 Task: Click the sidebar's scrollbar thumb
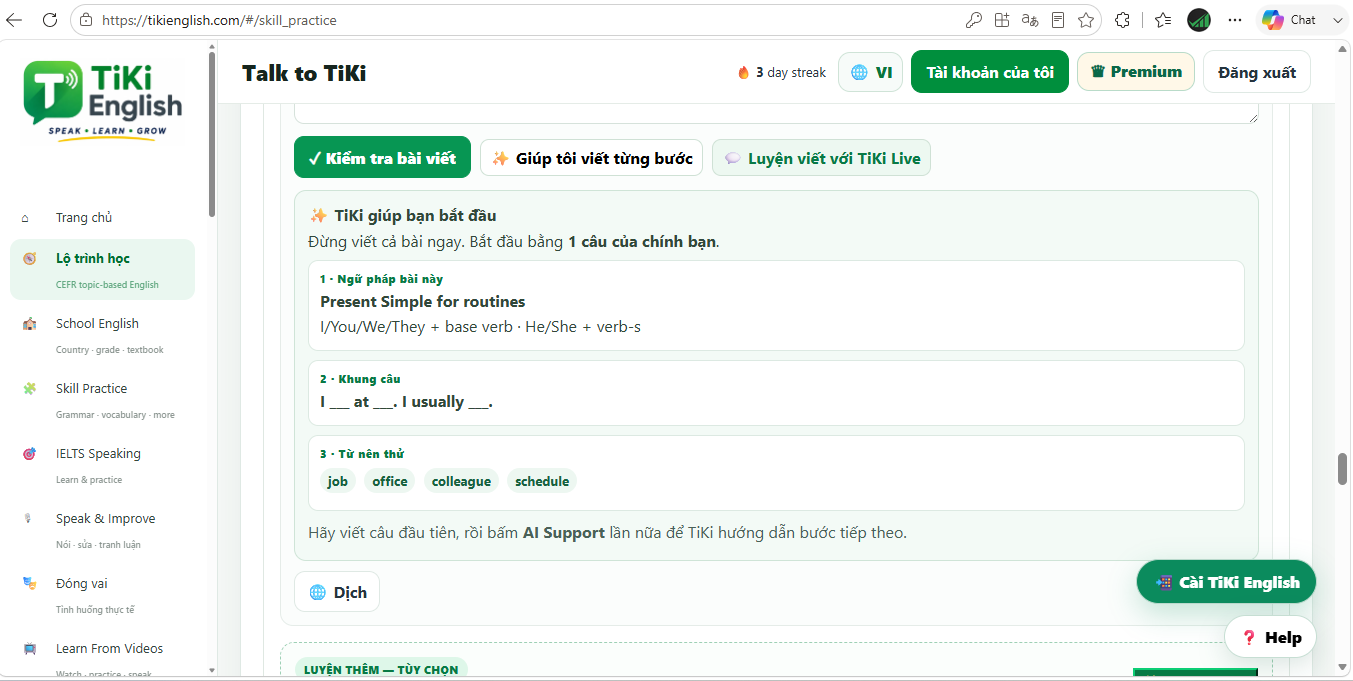pos(211,134)
